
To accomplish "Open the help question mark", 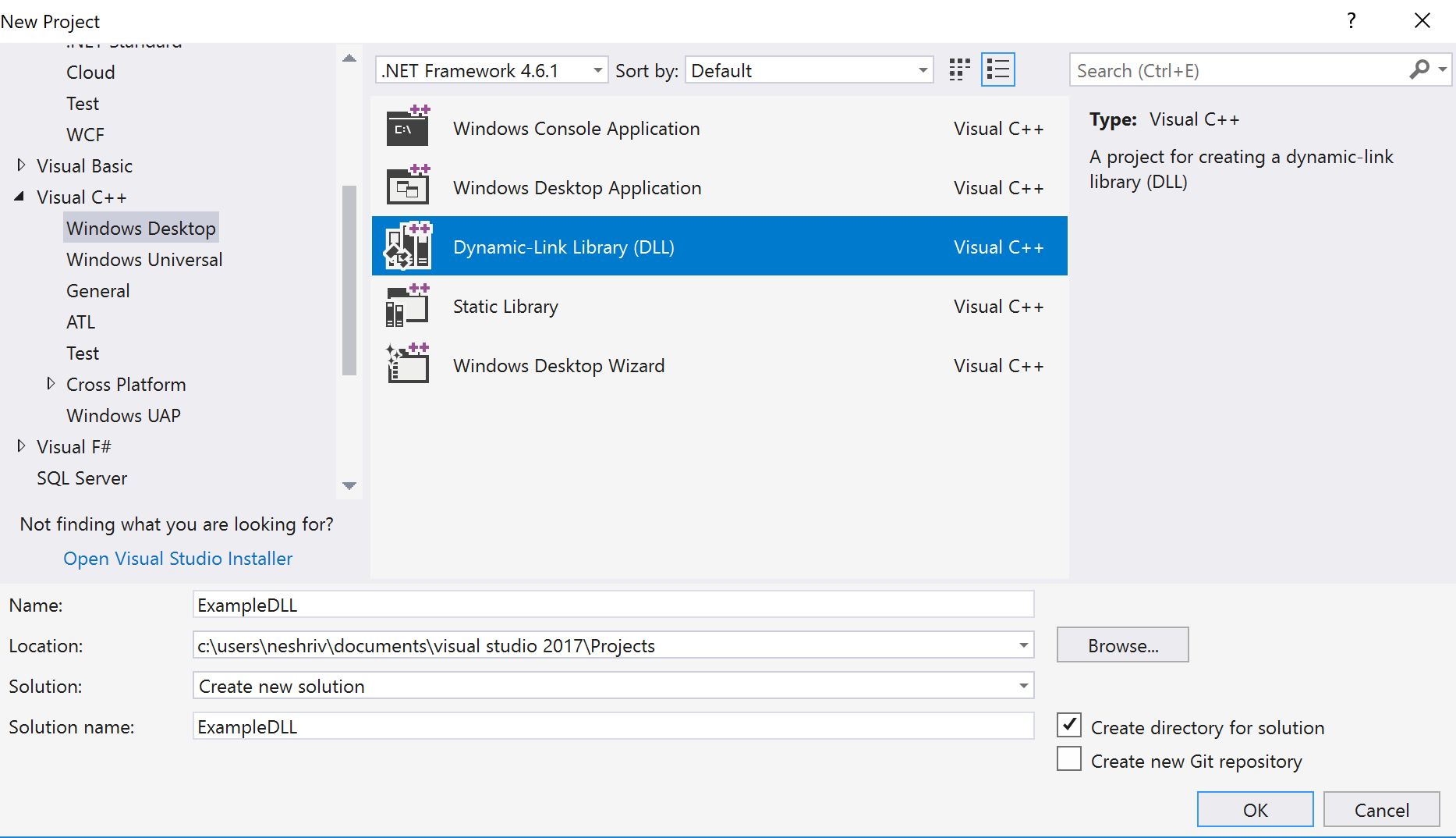I will pos(1351,21).
